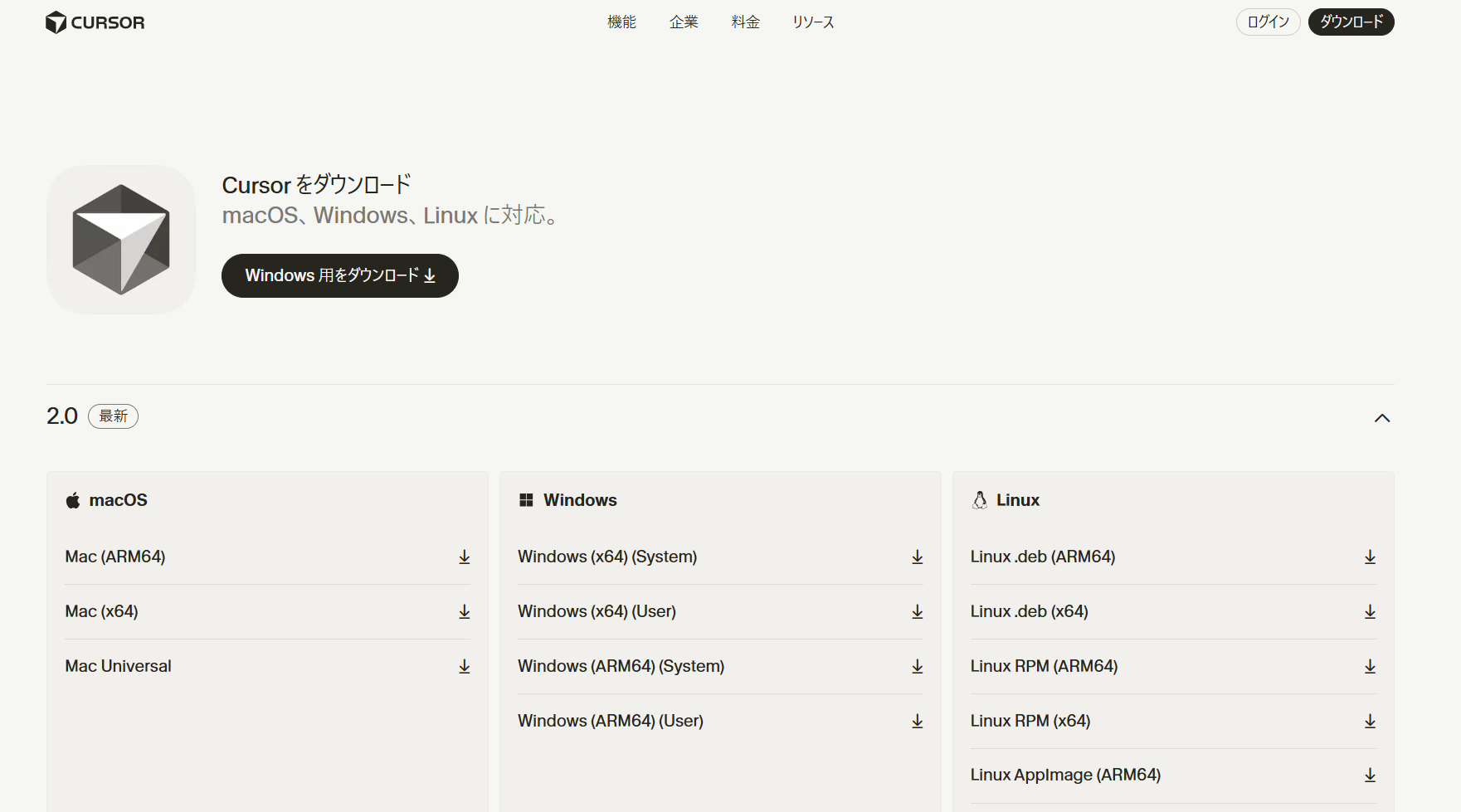Click the Apple icon in the macOS column header
This screenshot has height=812, width=1461.
click(x=72, y=499)
